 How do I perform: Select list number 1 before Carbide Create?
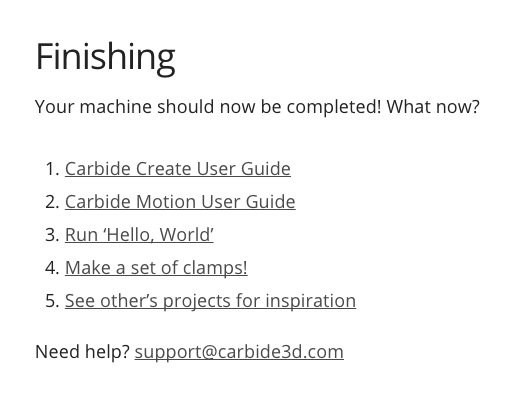53,169
